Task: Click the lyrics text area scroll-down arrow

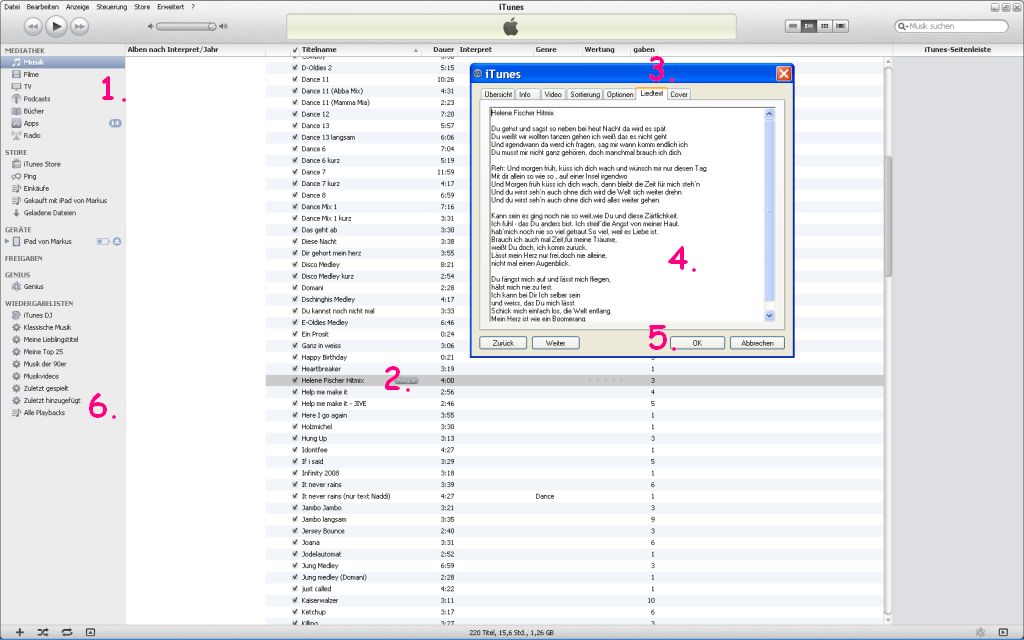Action: point(769,316)
